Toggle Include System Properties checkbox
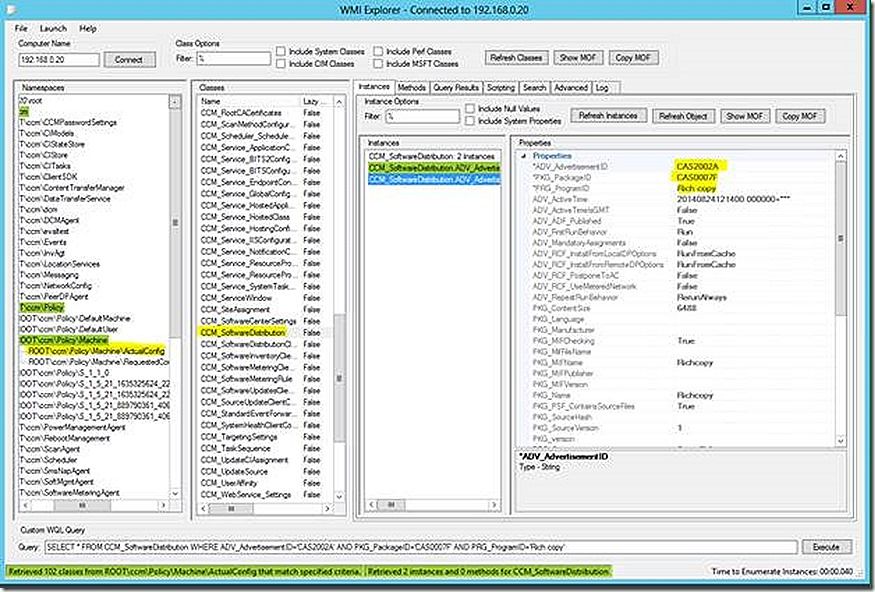 (x=470, y=121)
